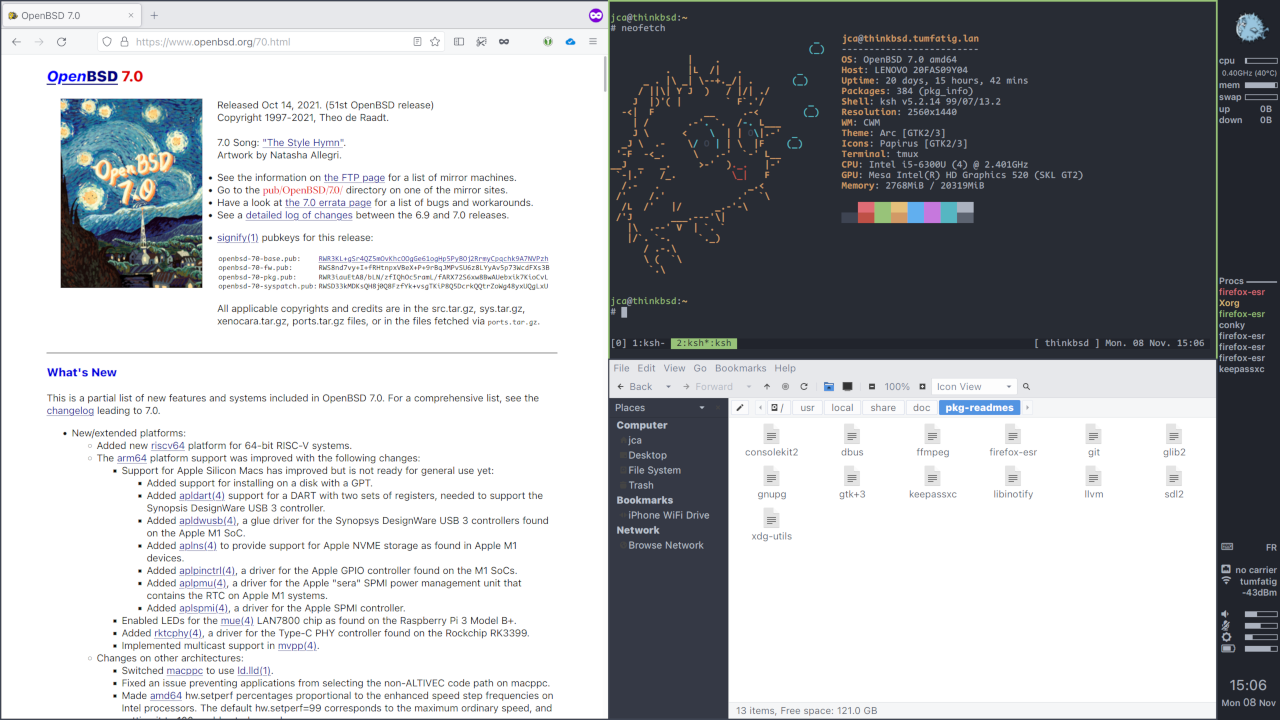Open terminal from file manager toolbar
Screen dimensions: 1280x720
[x=848, y=387]
